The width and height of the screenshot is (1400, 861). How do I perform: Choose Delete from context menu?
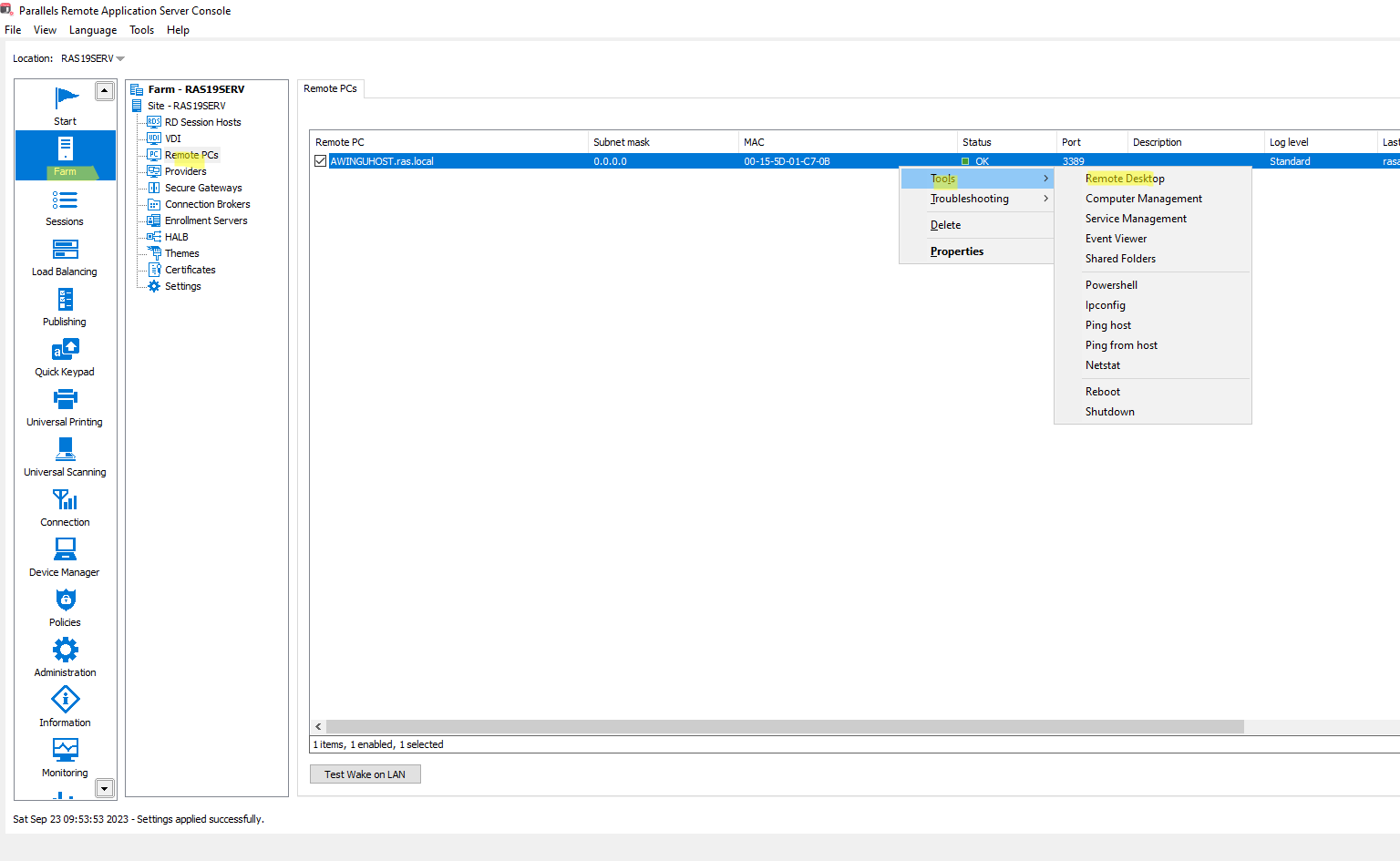coord(977,225)
